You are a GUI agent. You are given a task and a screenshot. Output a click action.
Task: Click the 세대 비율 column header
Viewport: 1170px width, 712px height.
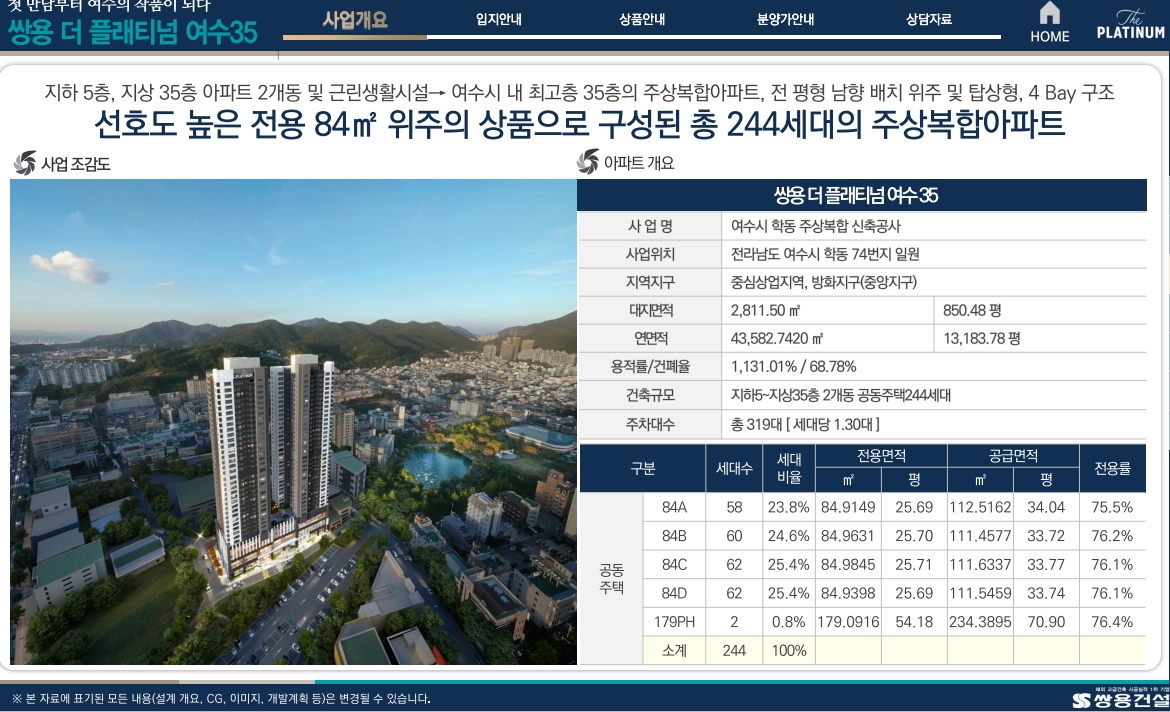coord(789,468)
